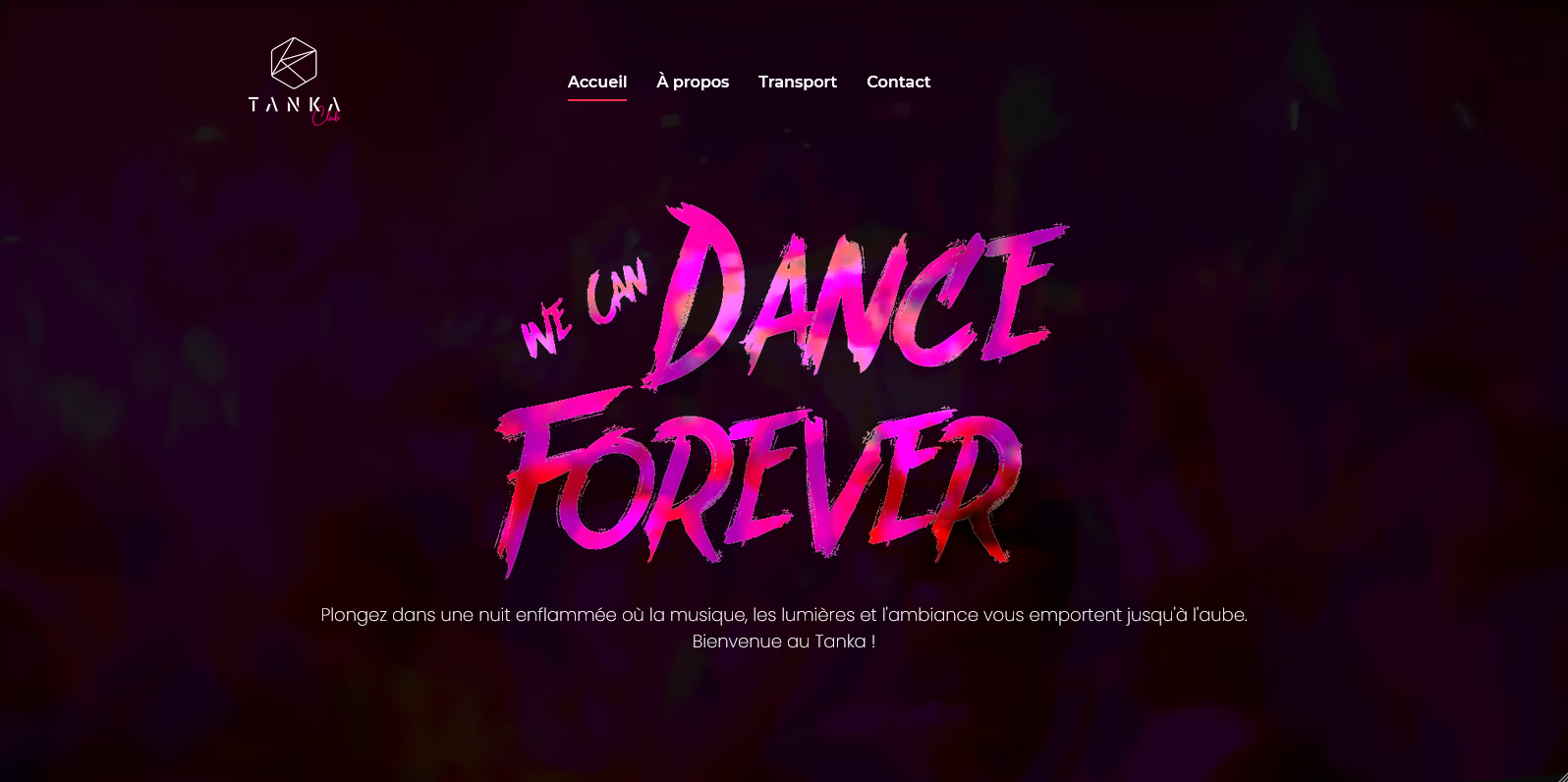This screenshot has width=1568, height=782.
Task: Open the Accueil menu item
Action: [597, 82]
